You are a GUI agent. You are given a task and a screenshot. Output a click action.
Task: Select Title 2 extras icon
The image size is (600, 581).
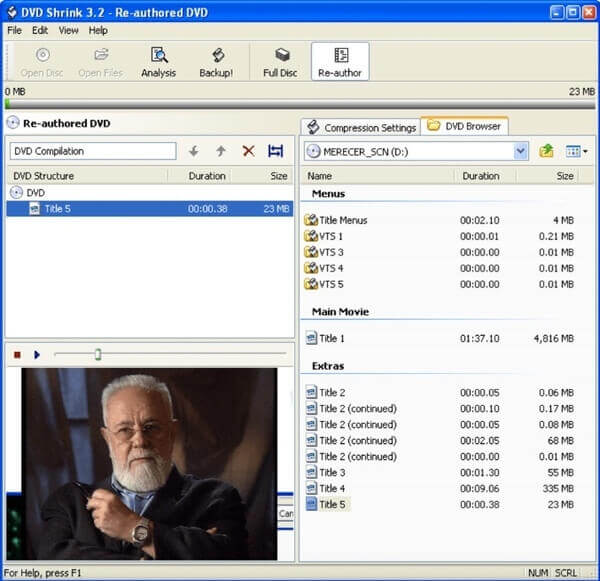pos(311,393)
